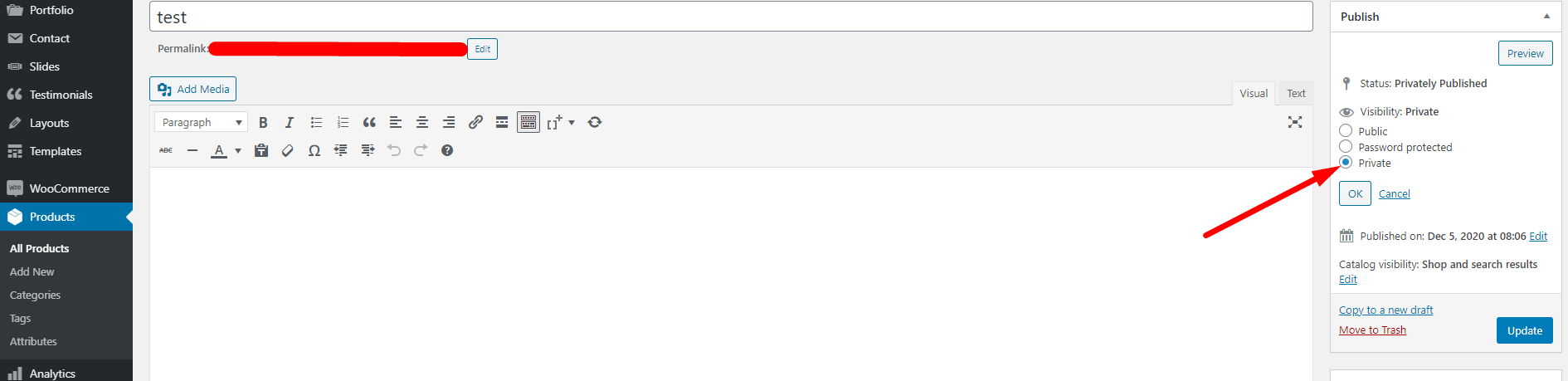Open the Paragraph format dropdown
The image size is (1568, 381).
(201, 122)
